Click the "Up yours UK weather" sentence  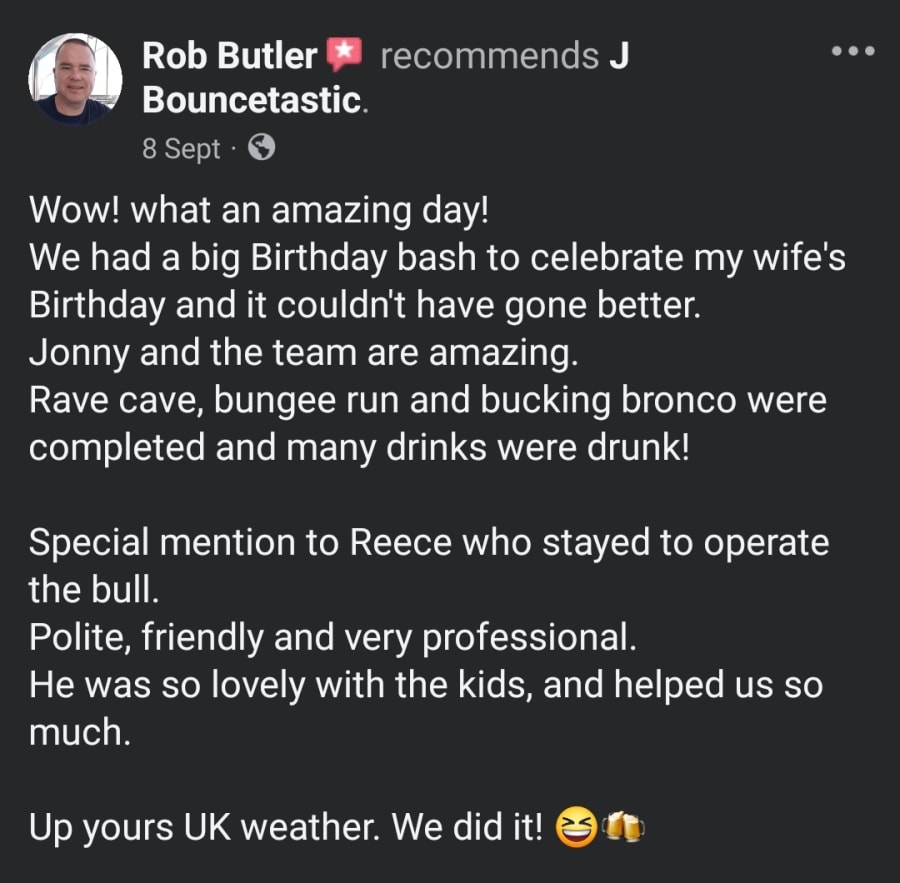(286, 827)
